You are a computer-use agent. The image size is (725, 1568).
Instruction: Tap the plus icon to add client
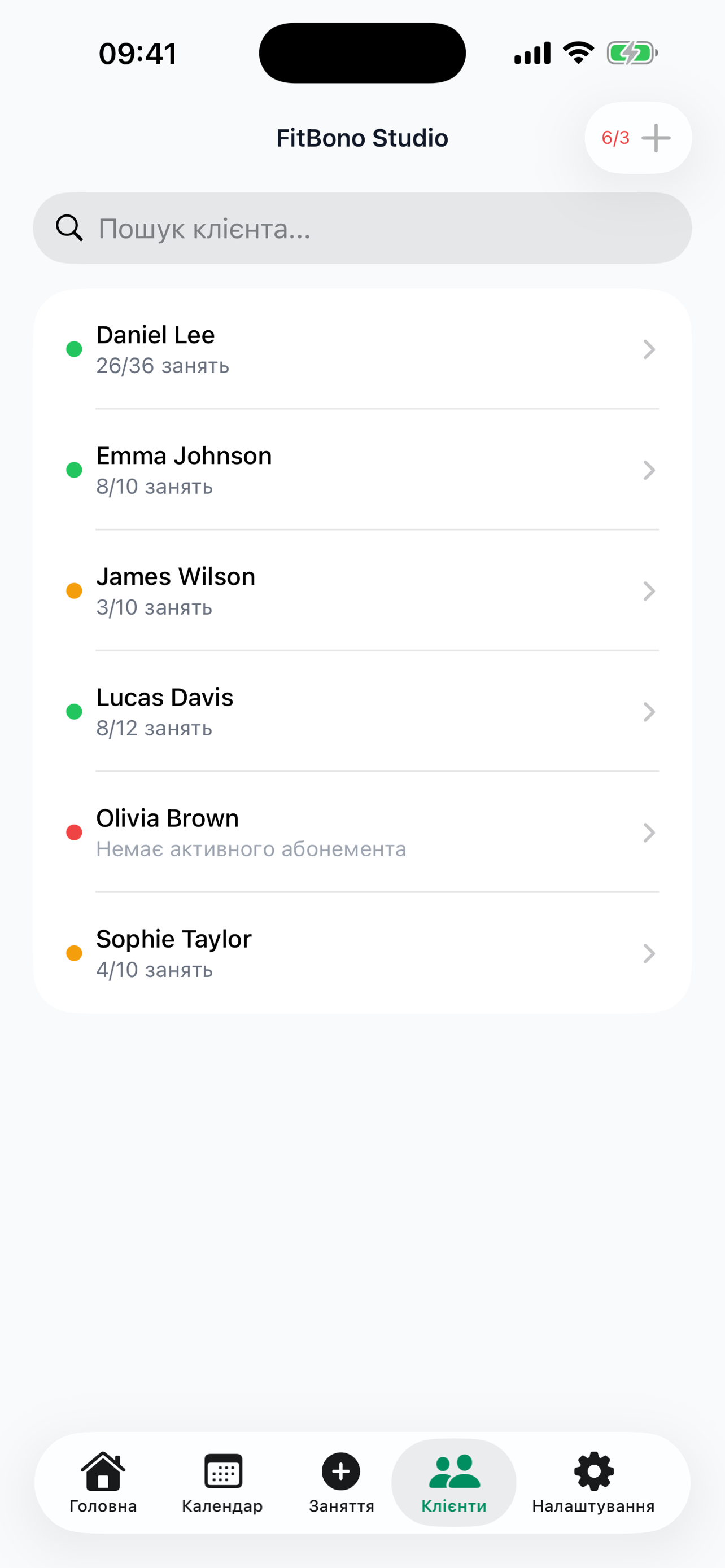tap(656, 138)
